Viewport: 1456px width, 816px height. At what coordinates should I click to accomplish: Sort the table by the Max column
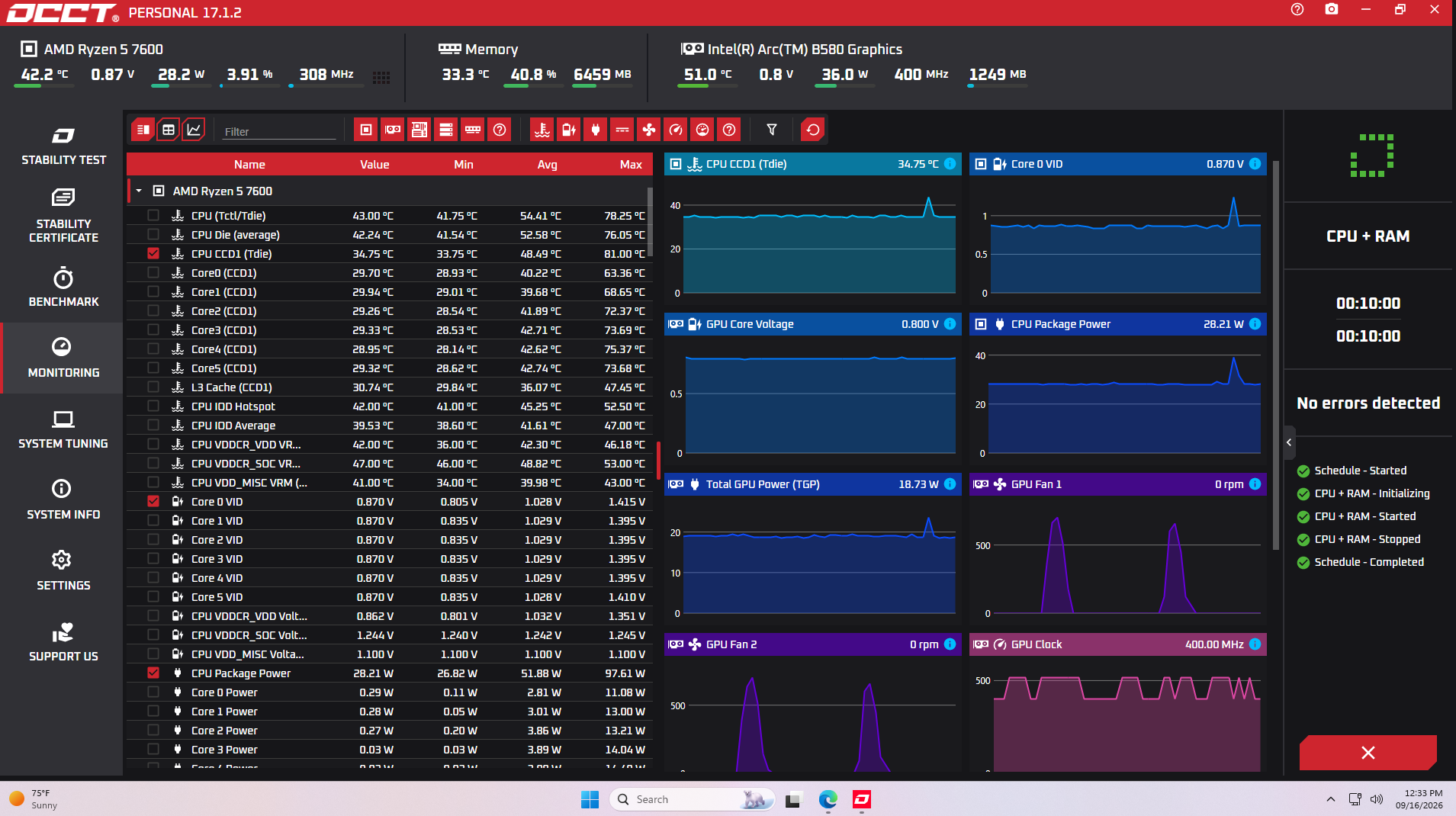coord(631,165)
